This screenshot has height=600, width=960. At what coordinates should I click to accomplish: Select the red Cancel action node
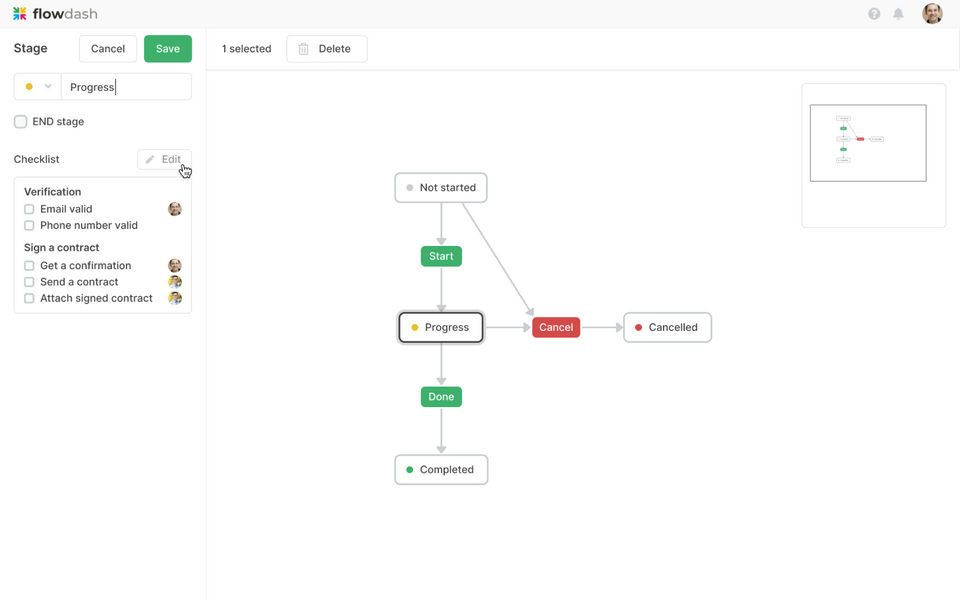[x=556, y=327]
